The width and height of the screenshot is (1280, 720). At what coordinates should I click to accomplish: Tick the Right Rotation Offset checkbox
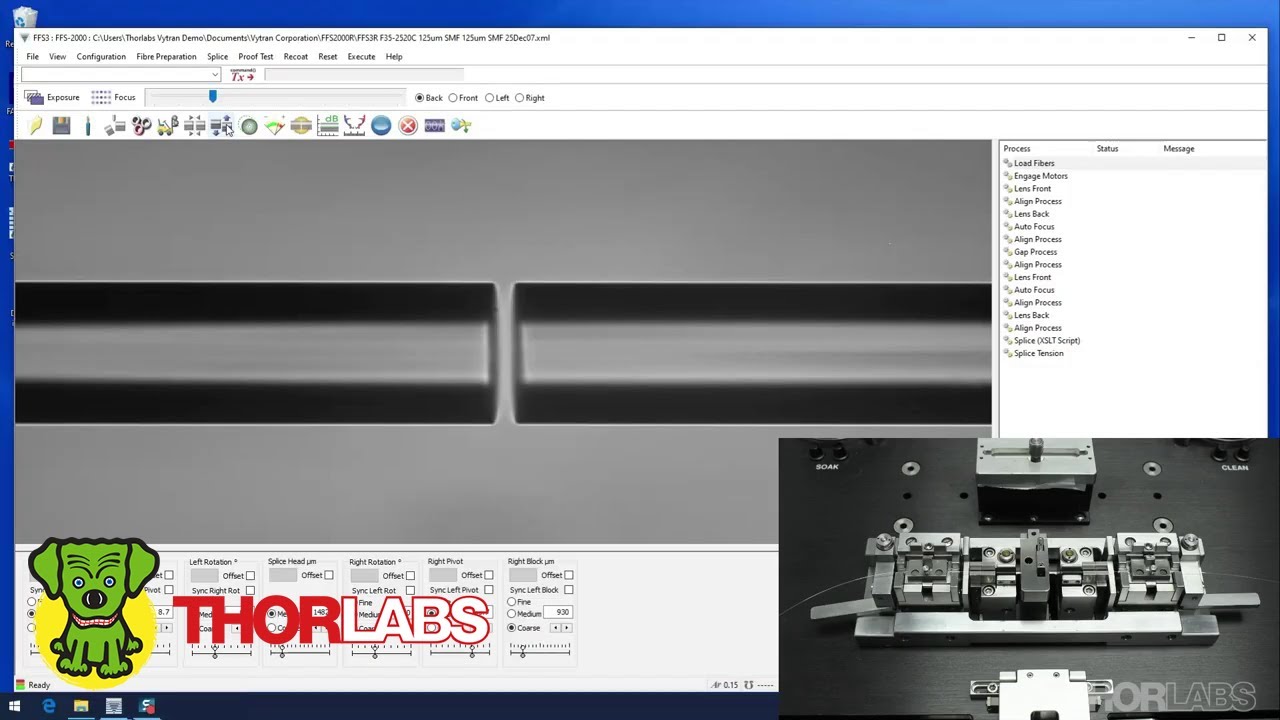pos(410,576)
